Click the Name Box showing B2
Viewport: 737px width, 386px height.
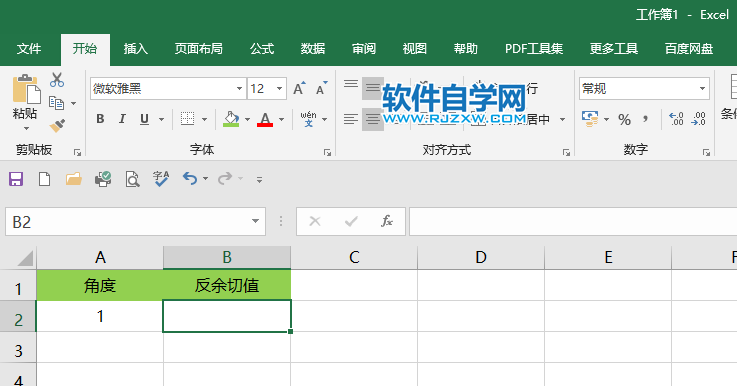[135, 221]
